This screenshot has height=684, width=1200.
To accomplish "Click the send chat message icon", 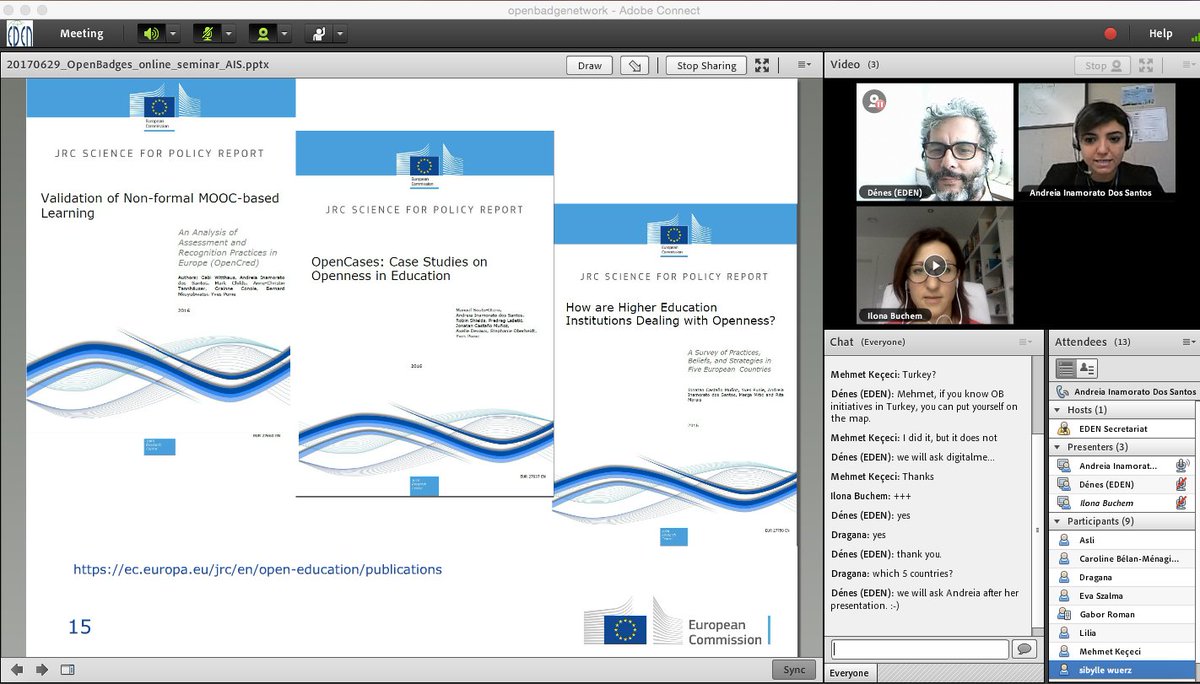I will (x=1024, y=649).
